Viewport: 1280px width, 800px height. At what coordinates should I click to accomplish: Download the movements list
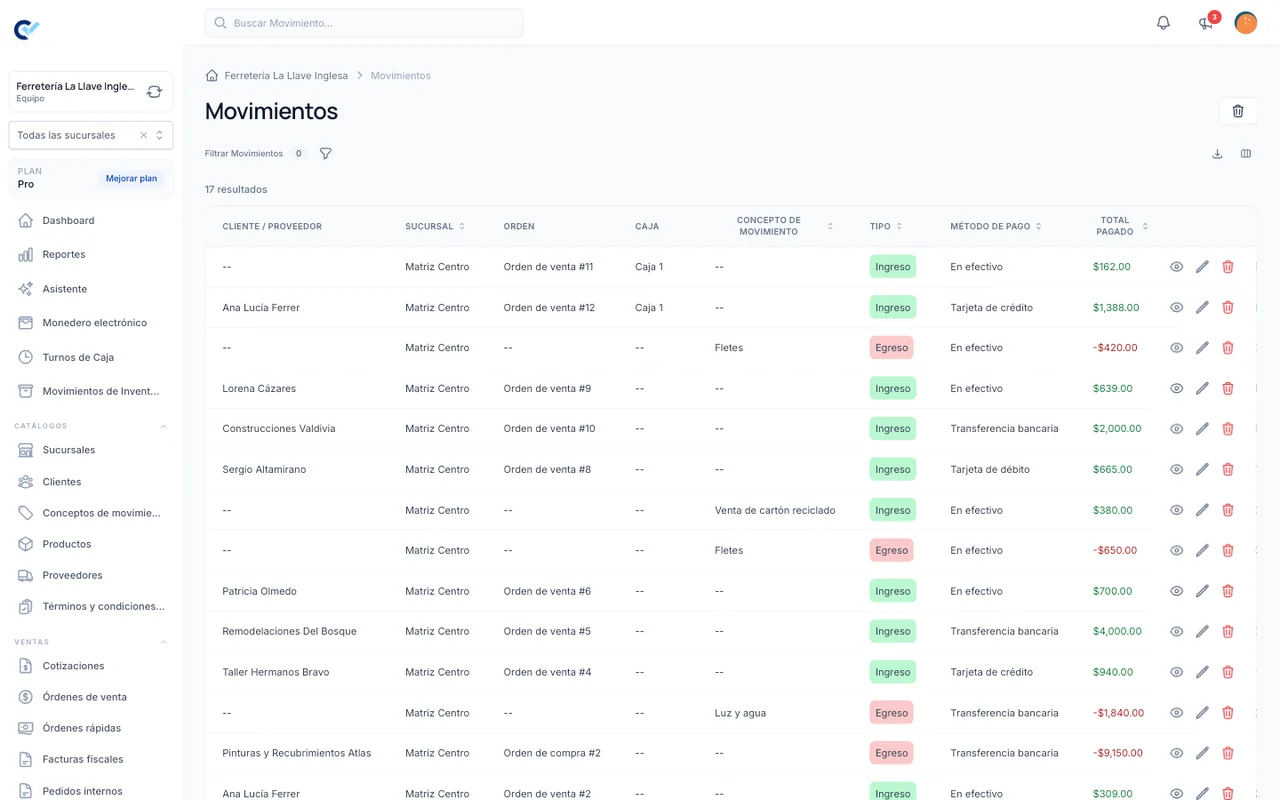click(1217, 154)
